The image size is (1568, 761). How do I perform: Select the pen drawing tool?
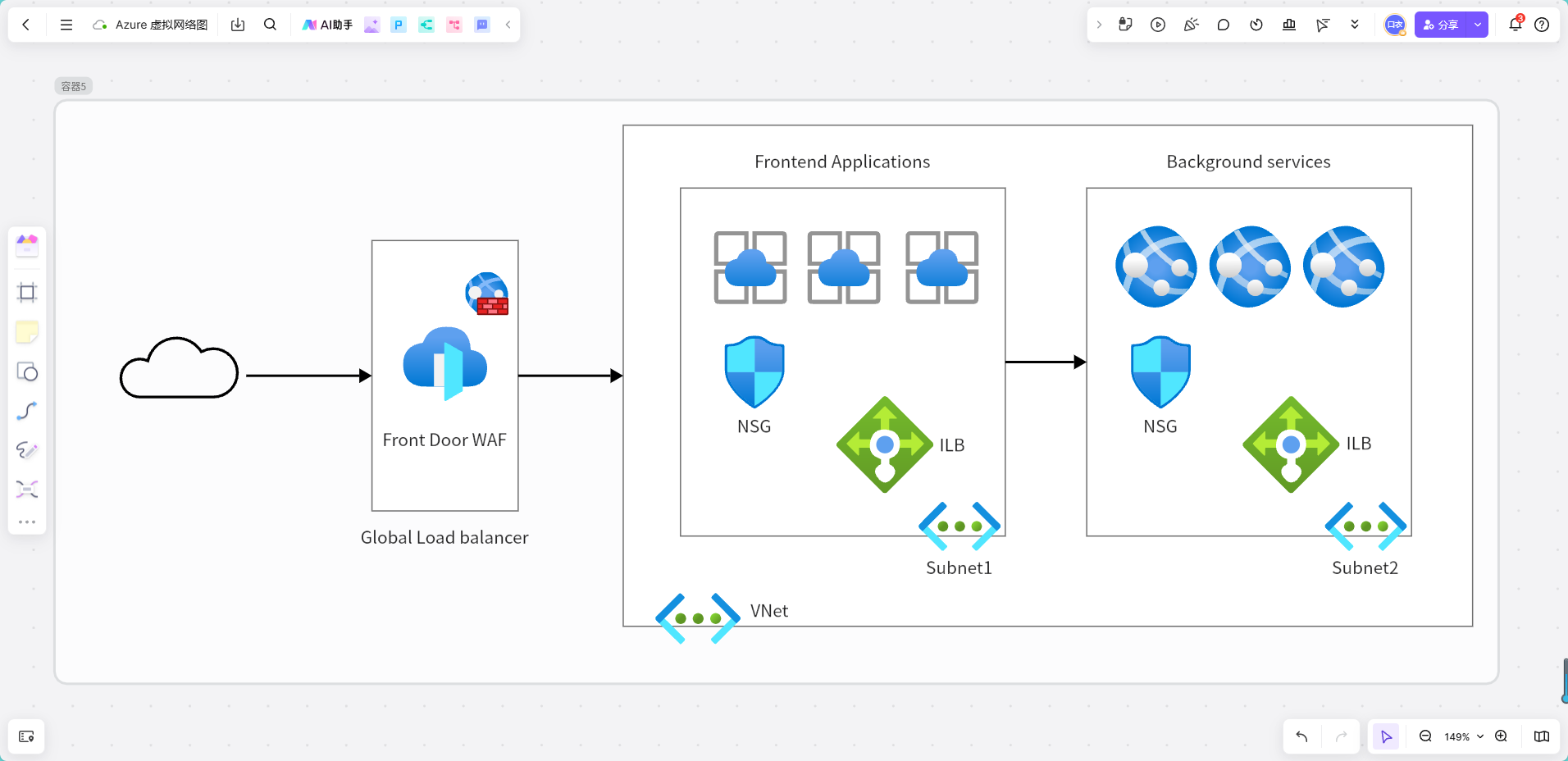point(27,450)
